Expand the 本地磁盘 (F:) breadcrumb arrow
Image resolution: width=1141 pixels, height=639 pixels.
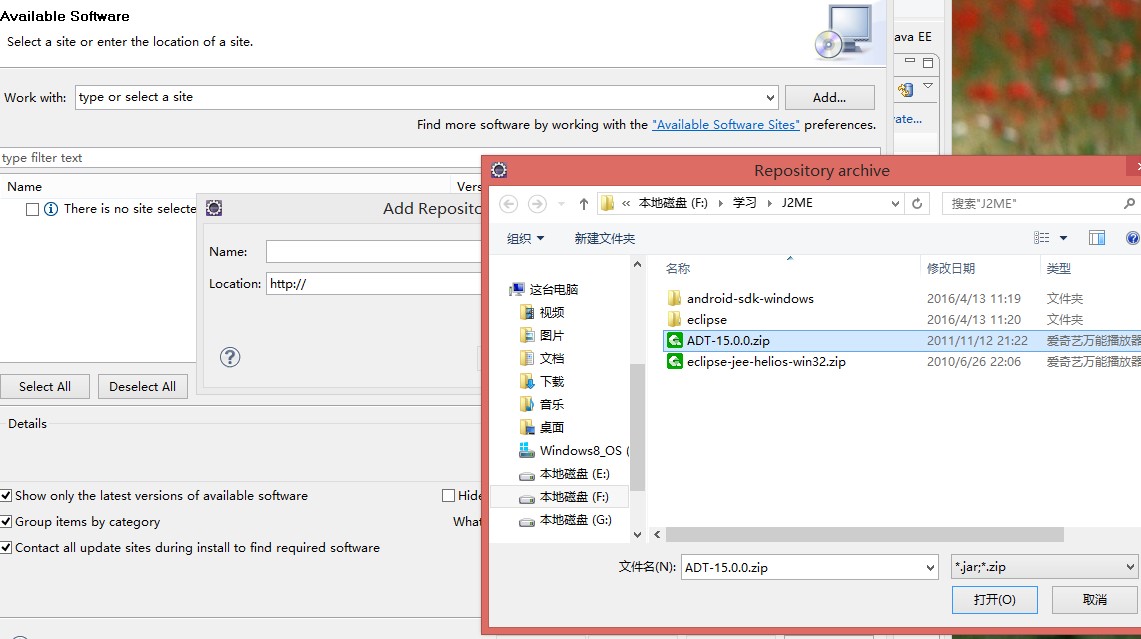720,204
